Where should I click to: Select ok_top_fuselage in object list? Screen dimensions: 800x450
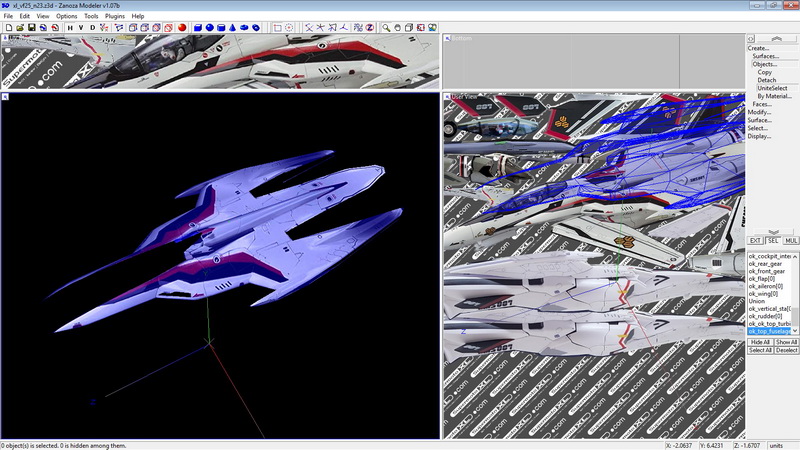tap(770, 331)
